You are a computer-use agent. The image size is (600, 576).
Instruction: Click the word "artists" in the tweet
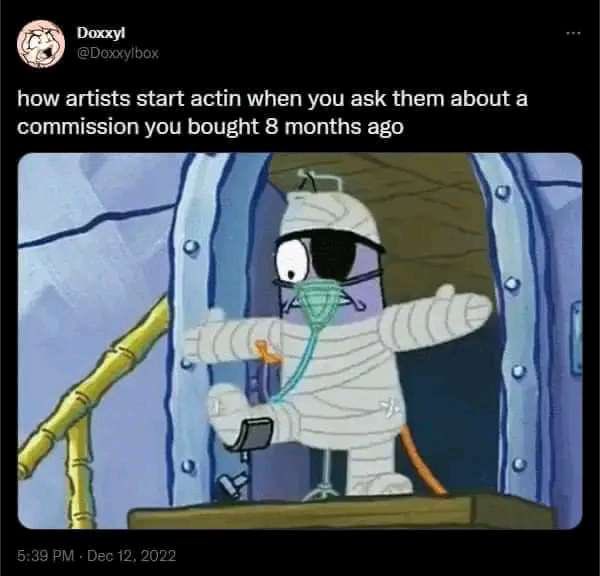[99, 99]
